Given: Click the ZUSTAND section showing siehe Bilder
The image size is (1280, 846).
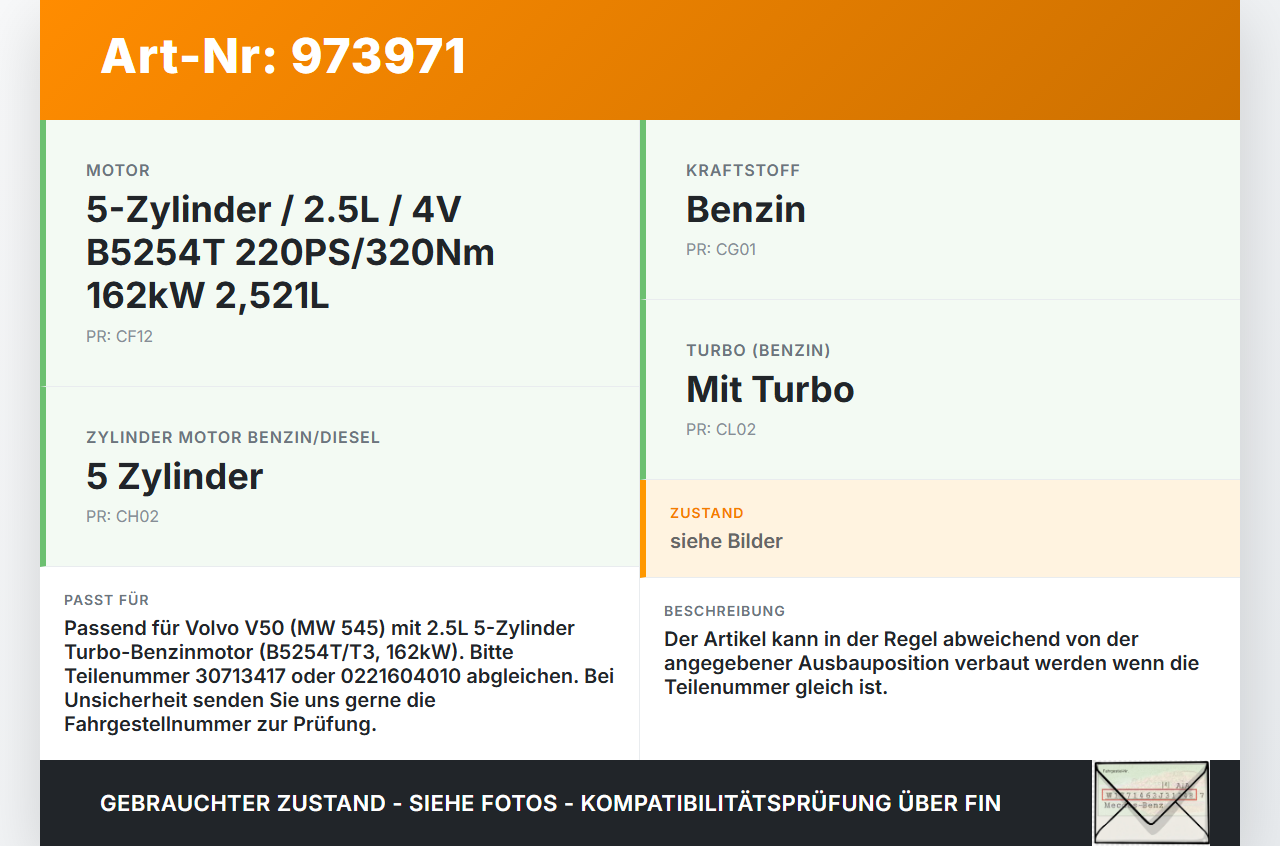Looking at the screenshot, I should click(727, 541).
